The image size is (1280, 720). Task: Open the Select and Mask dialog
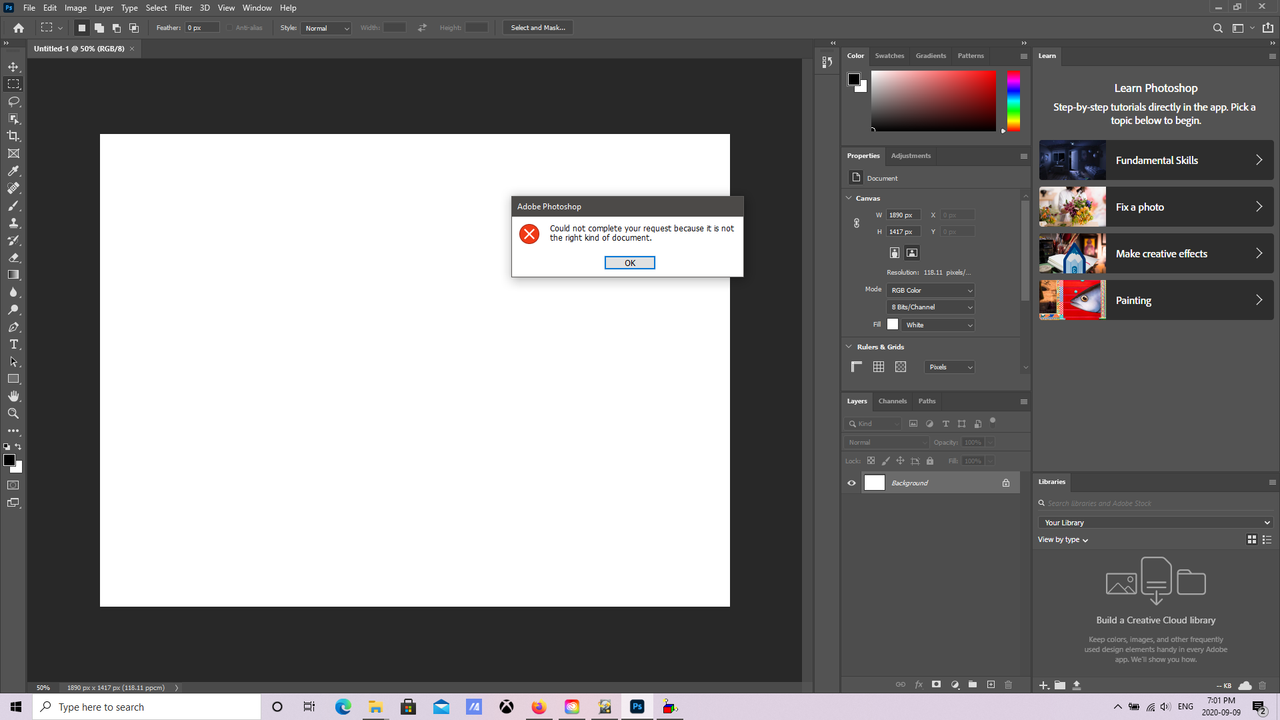(x=538, y=27)
